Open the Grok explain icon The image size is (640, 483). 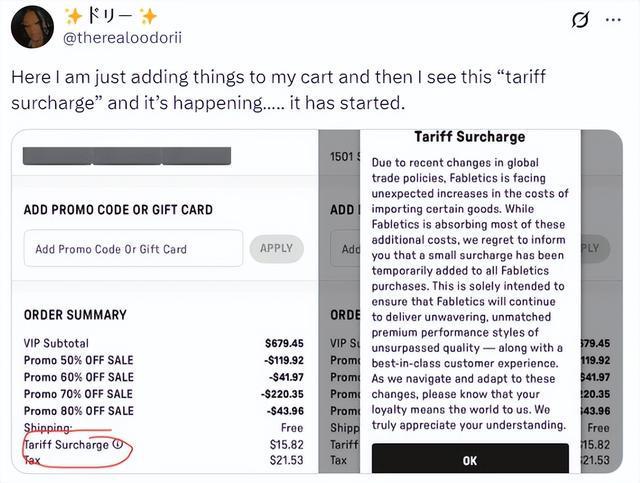pyautogui.click(x=579, y=20)
